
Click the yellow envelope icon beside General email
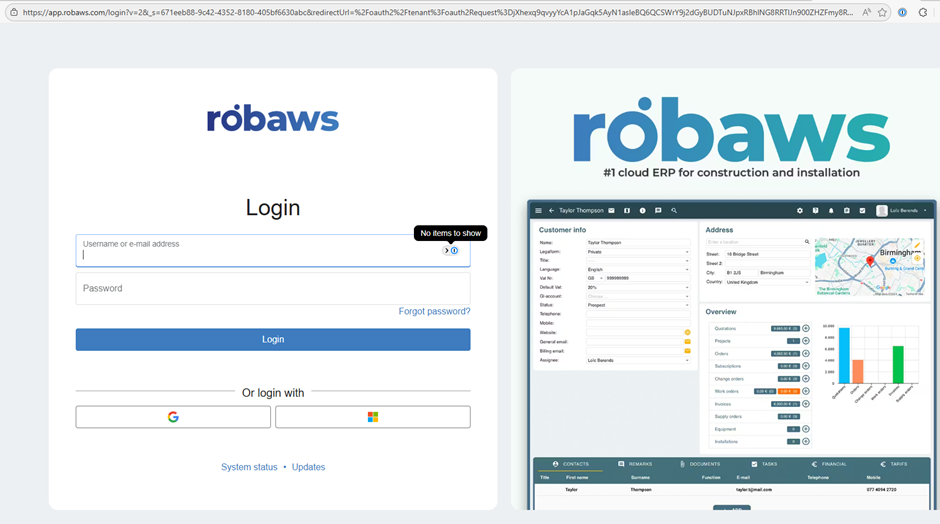click(x=688, y=342)
